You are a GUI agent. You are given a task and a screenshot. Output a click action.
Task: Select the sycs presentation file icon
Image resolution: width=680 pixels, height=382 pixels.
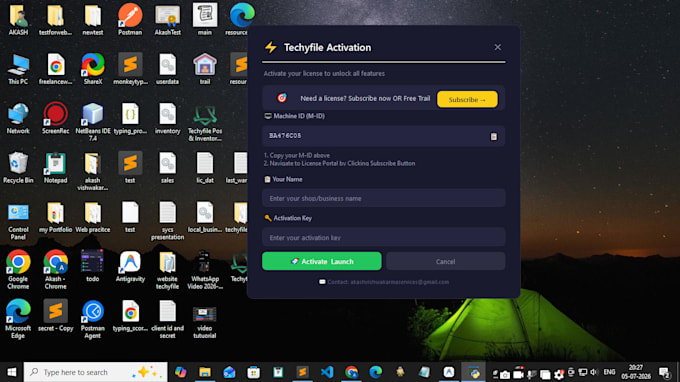coord(167,221)
